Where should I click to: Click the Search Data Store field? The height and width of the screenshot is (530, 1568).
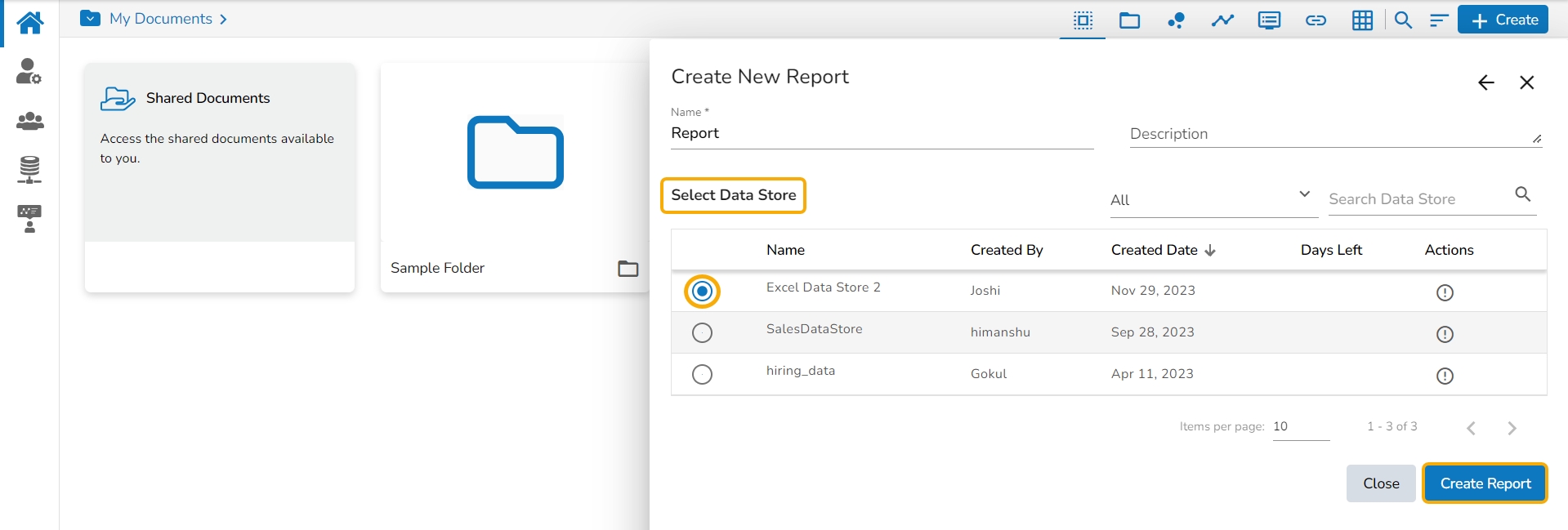pyautogui.click(x=1418, y=199)
